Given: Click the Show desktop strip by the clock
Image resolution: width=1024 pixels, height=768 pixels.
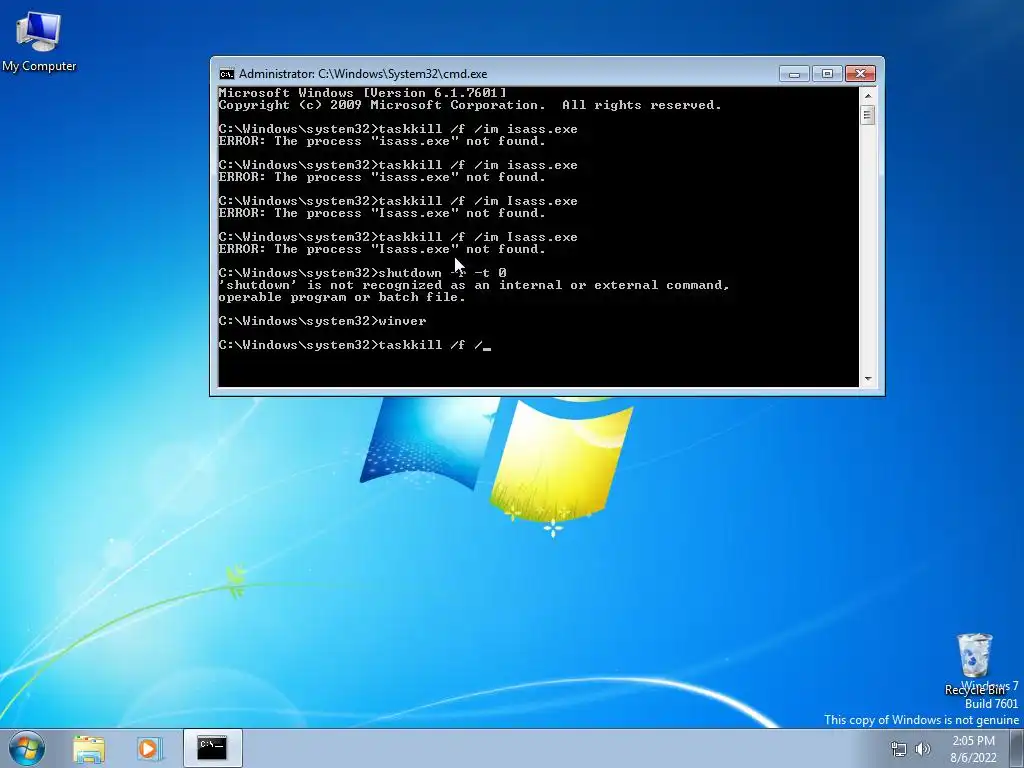Looking at the screenshot, I should (1017, 748).
